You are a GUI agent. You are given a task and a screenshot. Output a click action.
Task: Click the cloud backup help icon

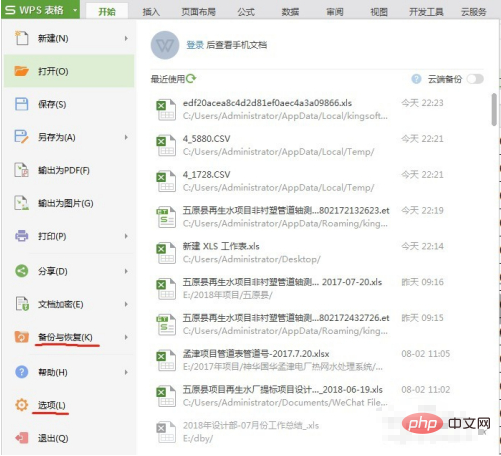[416, 79]
